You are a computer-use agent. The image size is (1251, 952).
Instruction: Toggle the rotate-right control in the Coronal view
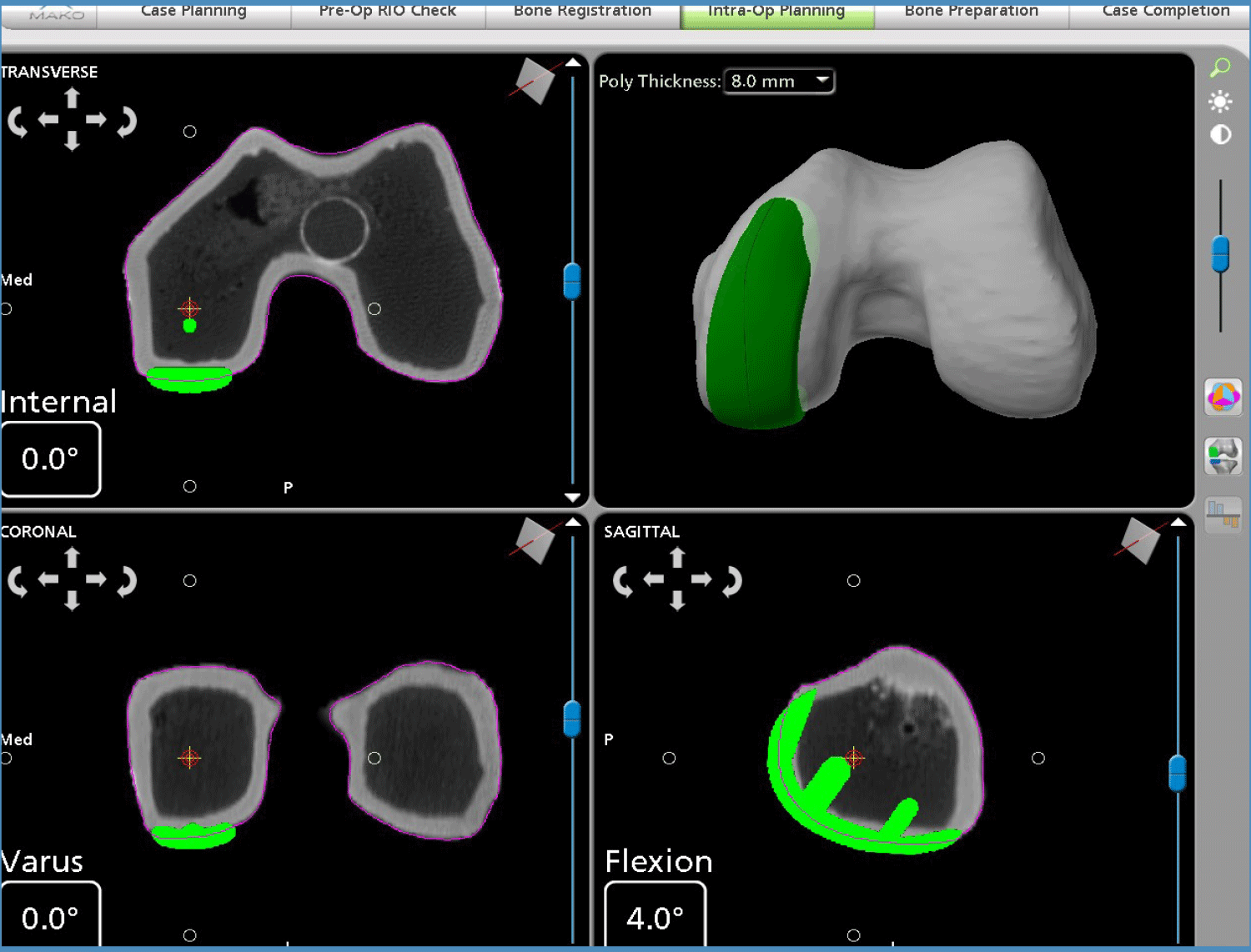click(125, 581)
